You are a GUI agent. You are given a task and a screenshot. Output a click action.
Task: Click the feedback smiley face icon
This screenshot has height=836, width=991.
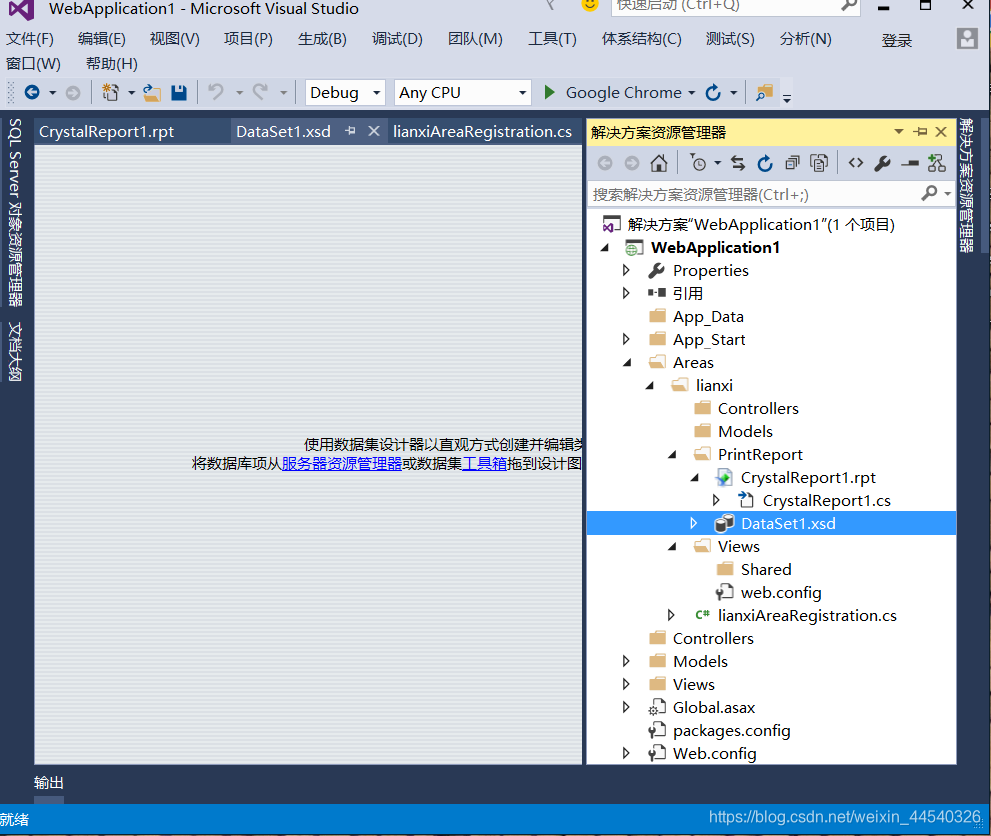coord(590,5)
